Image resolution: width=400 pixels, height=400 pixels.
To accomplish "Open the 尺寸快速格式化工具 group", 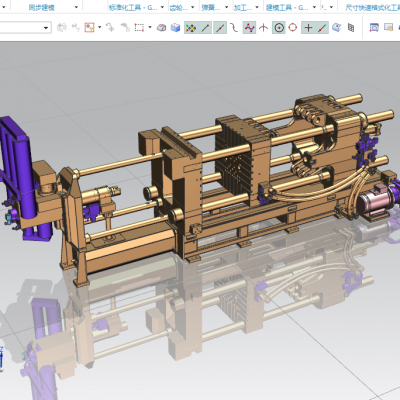I will coord(372,7).
